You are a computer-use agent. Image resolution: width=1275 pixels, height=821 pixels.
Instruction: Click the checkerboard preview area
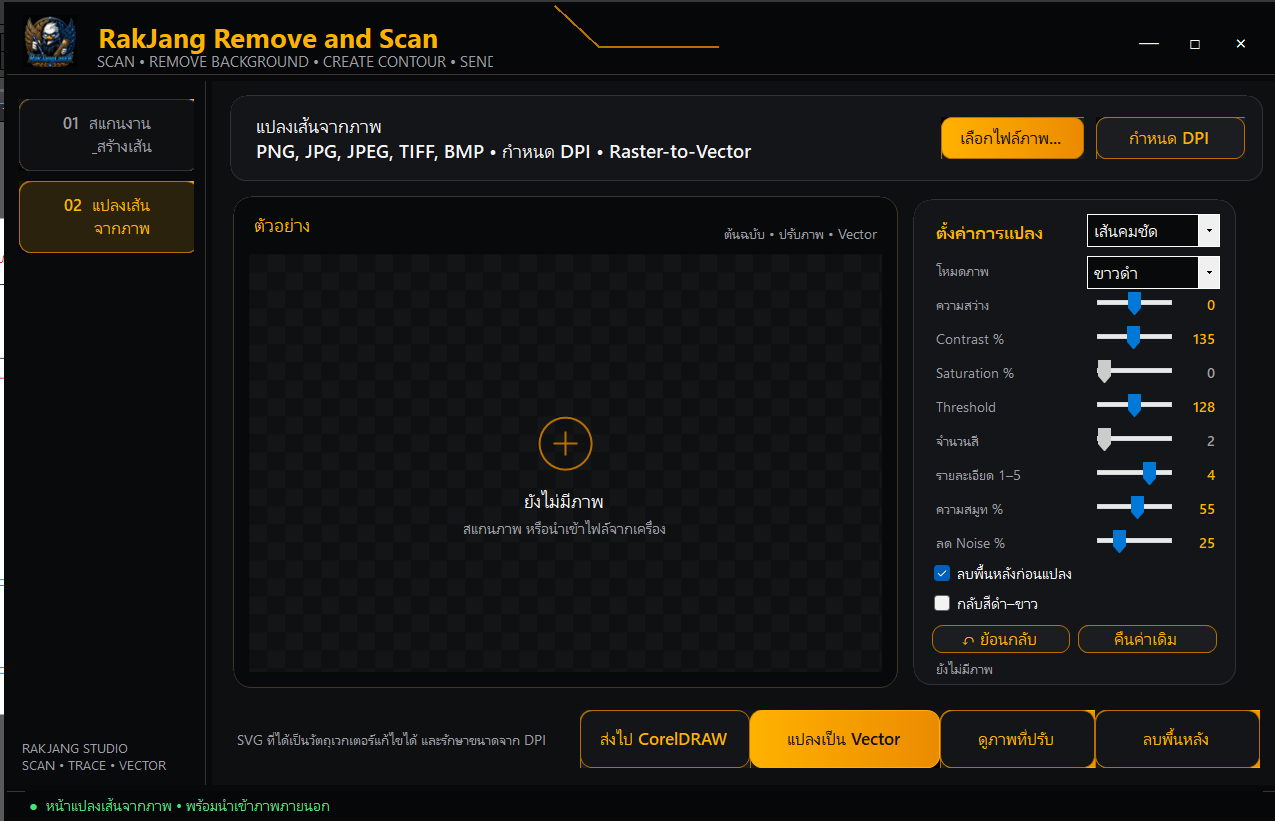(565, 462)
